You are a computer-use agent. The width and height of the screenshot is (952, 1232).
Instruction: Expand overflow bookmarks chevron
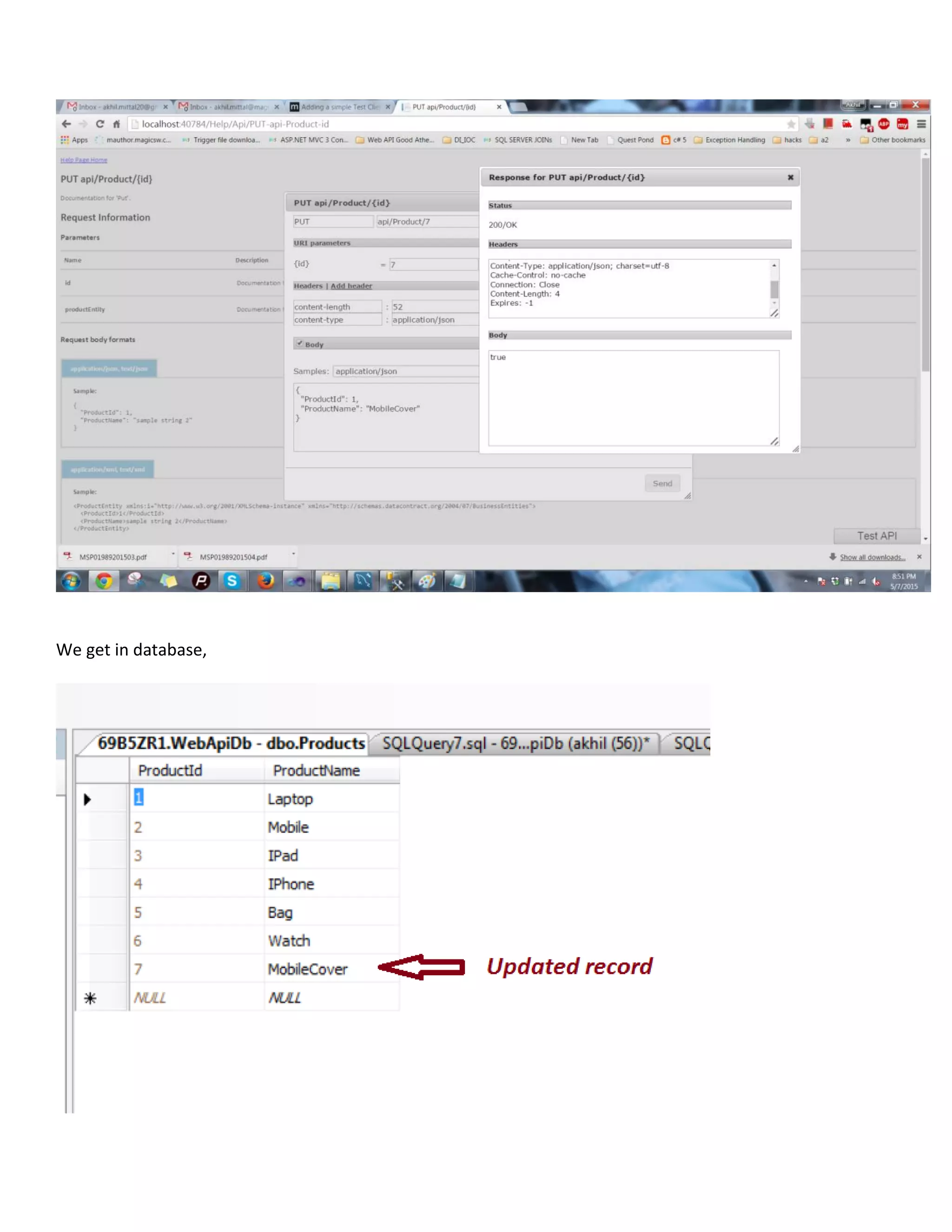coord(848,140)
